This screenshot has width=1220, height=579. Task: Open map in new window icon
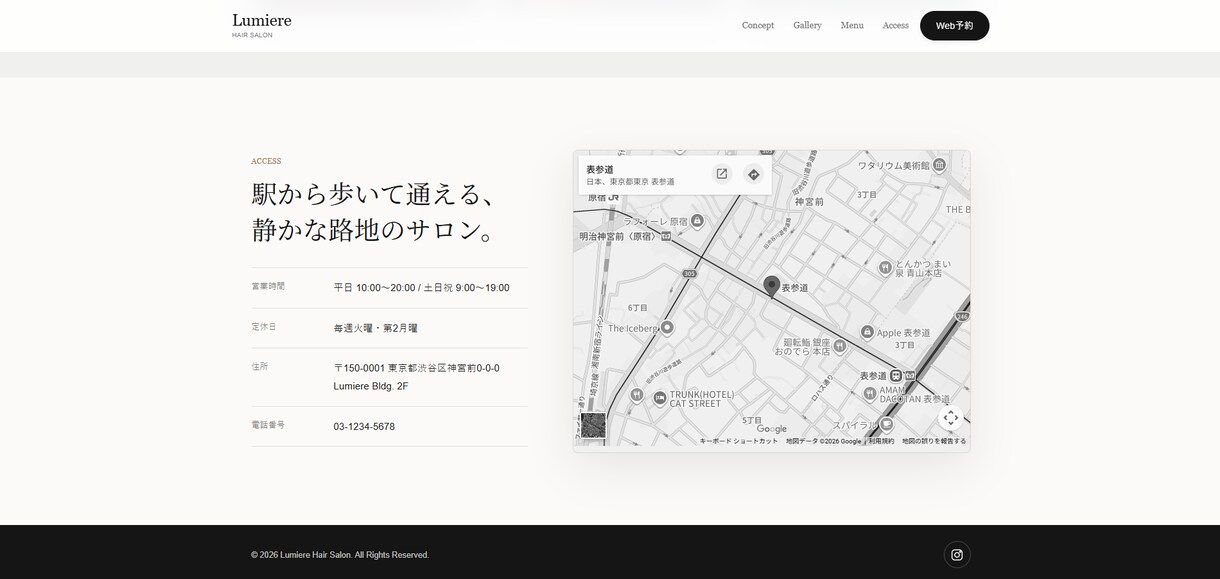[721, 174]
